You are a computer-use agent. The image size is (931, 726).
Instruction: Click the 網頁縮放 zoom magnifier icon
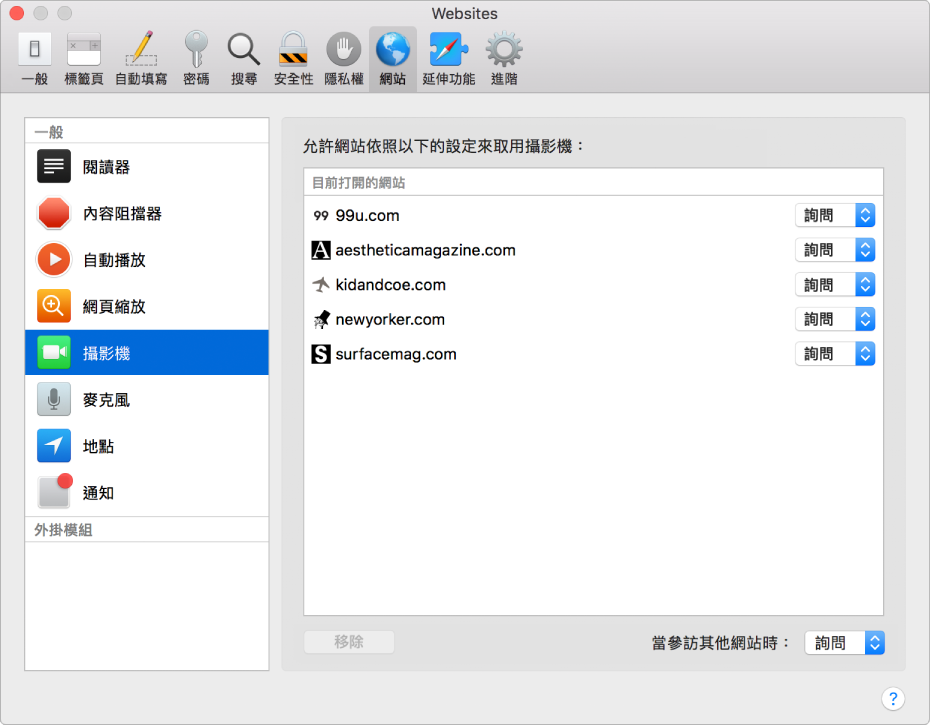tap(54, 306)
